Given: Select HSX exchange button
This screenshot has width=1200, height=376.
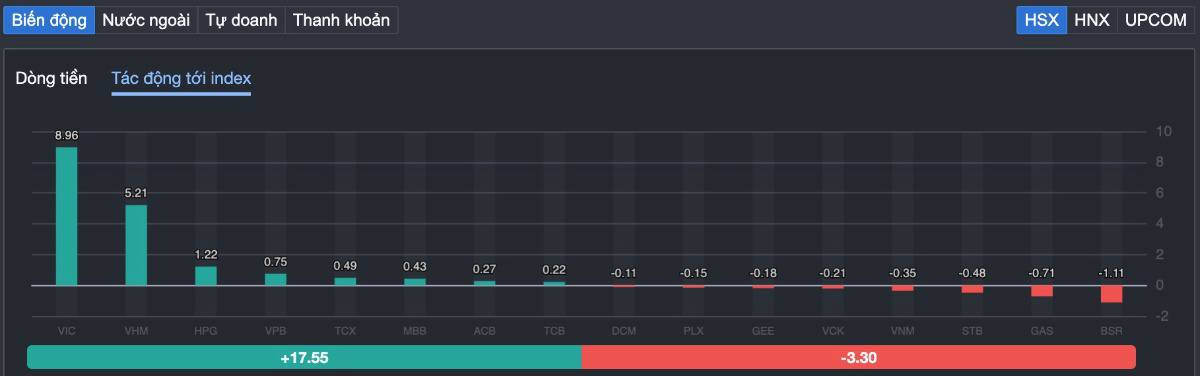Looking at the screenshot, I should click(1041, 20).
